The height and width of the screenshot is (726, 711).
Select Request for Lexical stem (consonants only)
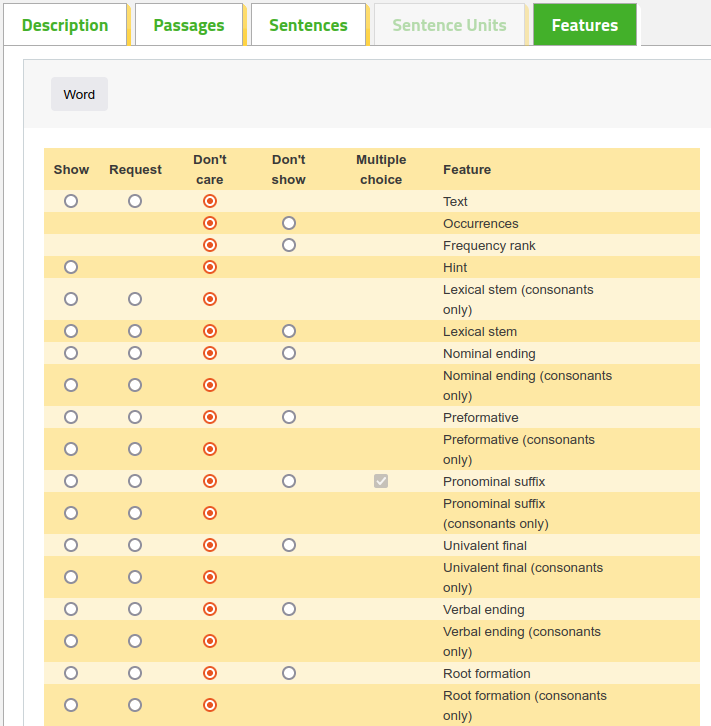pos(135,299)
